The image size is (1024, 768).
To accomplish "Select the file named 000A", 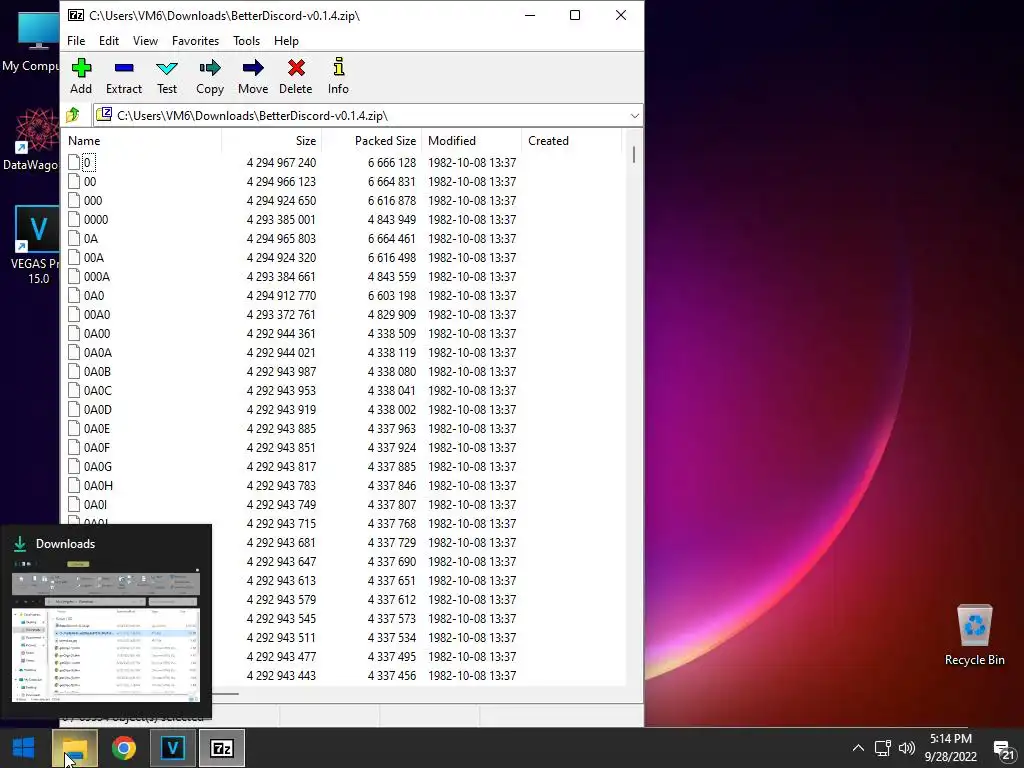I will (x=97, y=276).
